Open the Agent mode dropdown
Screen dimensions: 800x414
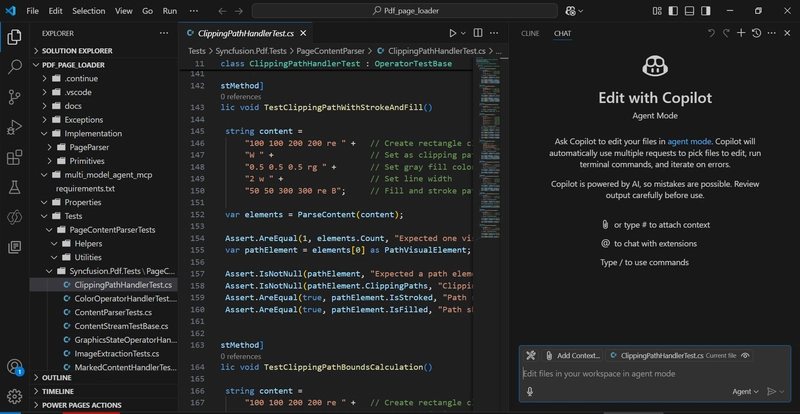click(745, 392)
